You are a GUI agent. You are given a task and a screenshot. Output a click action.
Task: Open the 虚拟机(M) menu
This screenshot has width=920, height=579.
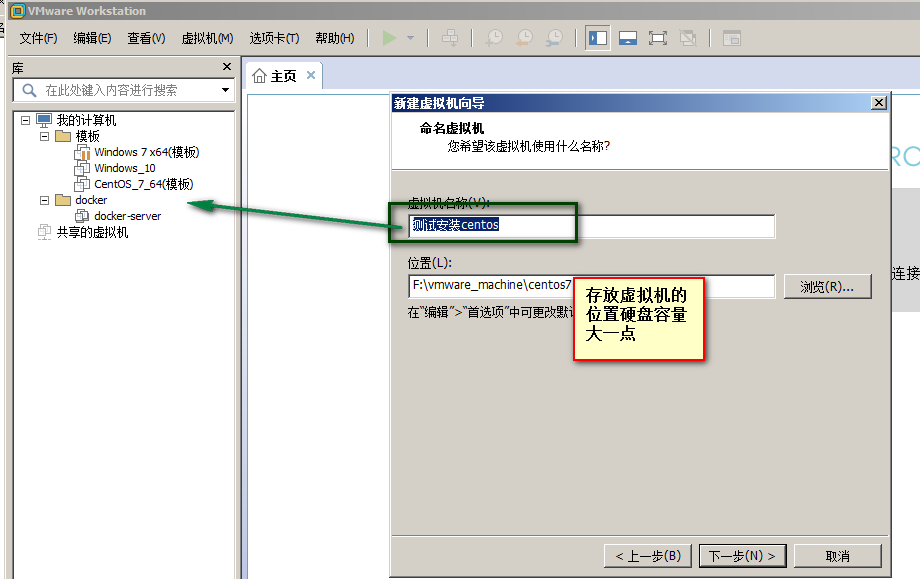click(207, 38)
